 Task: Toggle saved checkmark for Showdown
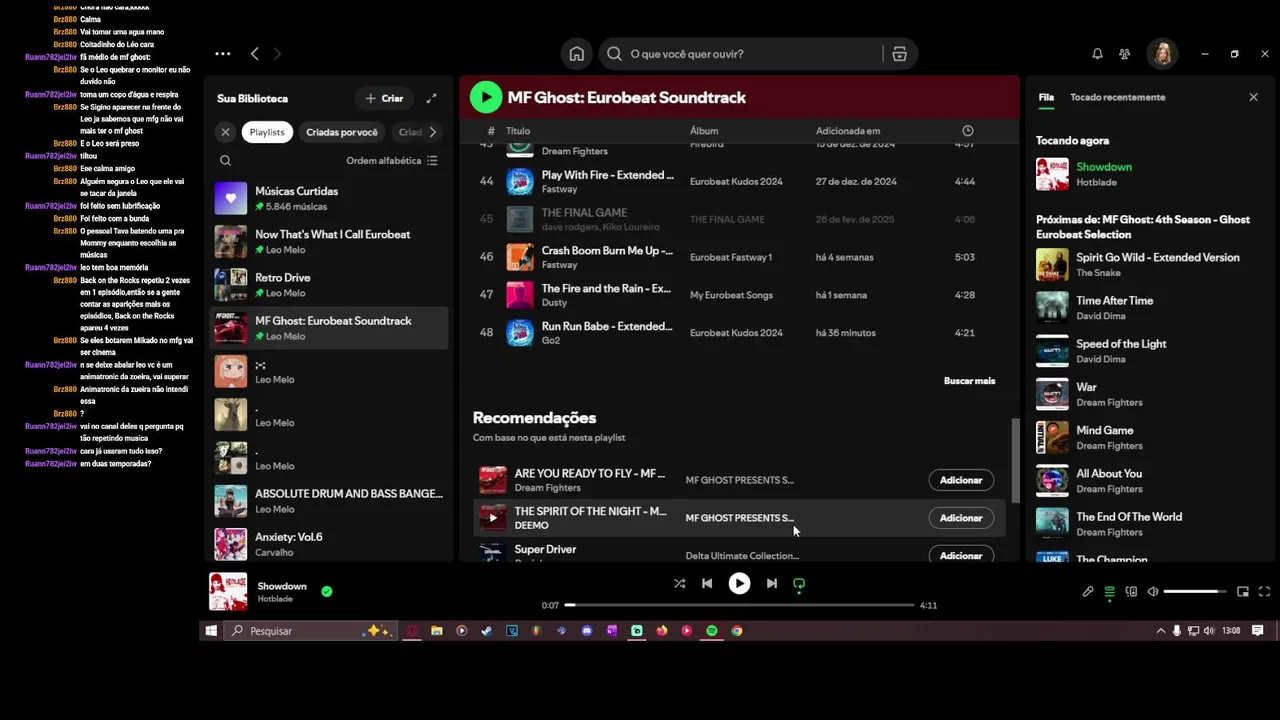(x=326, y=591)
